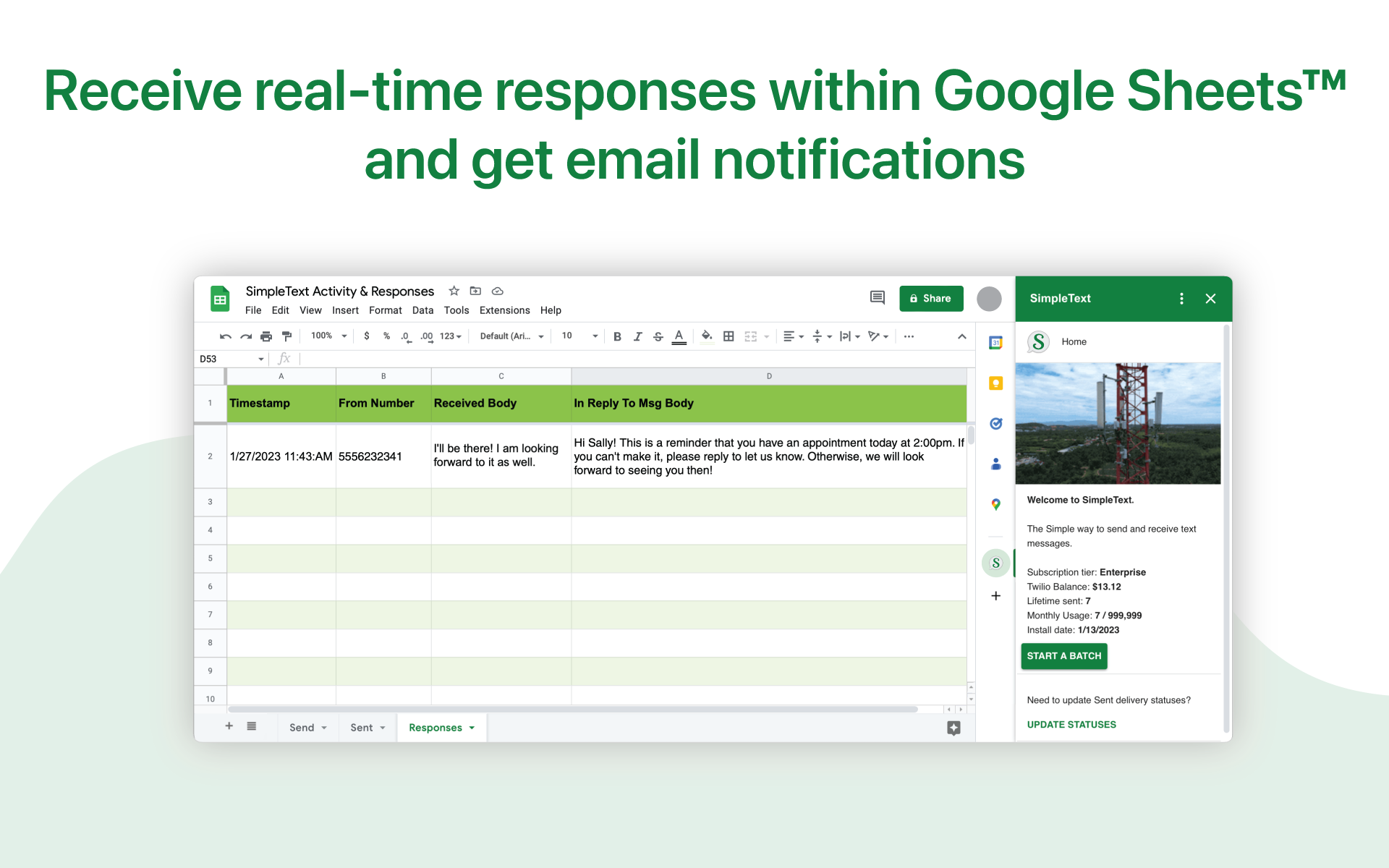Decrease decimal places icon
The image size is (1389, 868).
pos(406,336)
